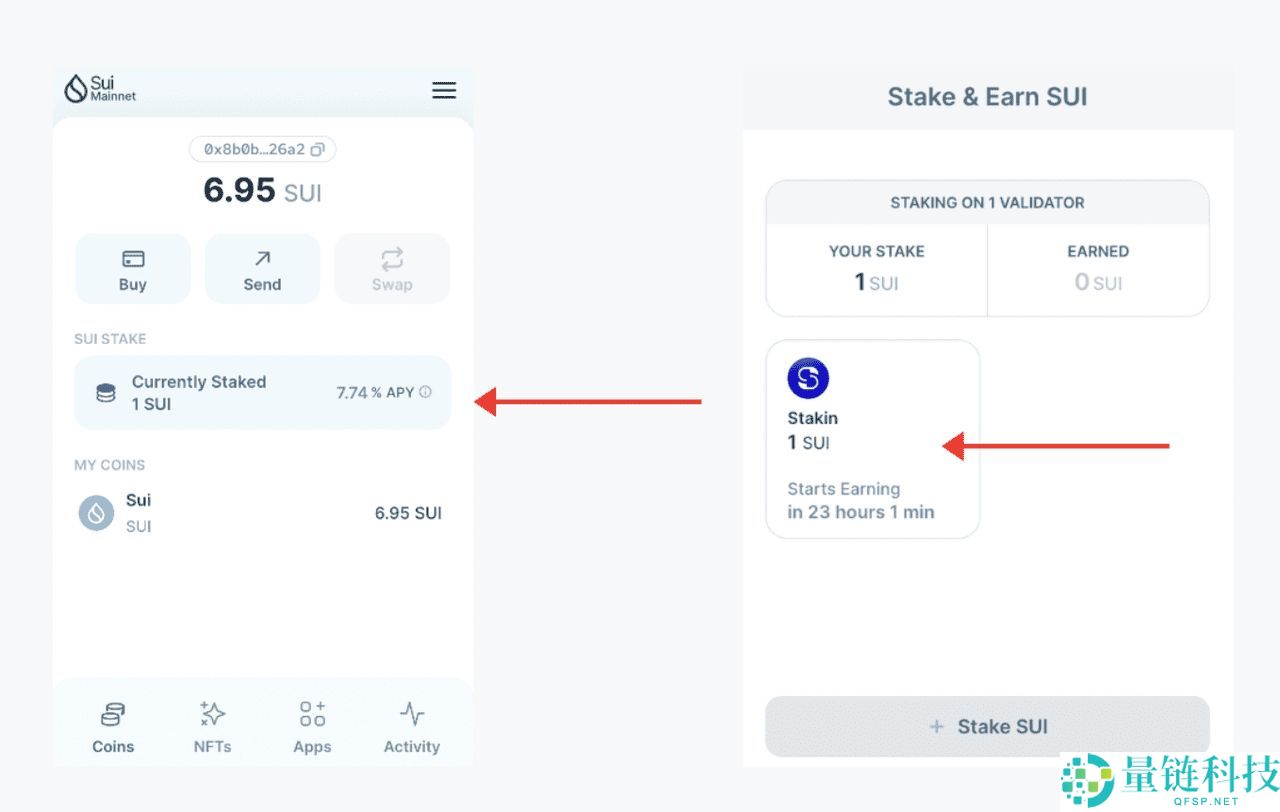Click the Your Stake 1 SUI panel
Screen dimensions: 1280x812
click(x=876, y=269)
